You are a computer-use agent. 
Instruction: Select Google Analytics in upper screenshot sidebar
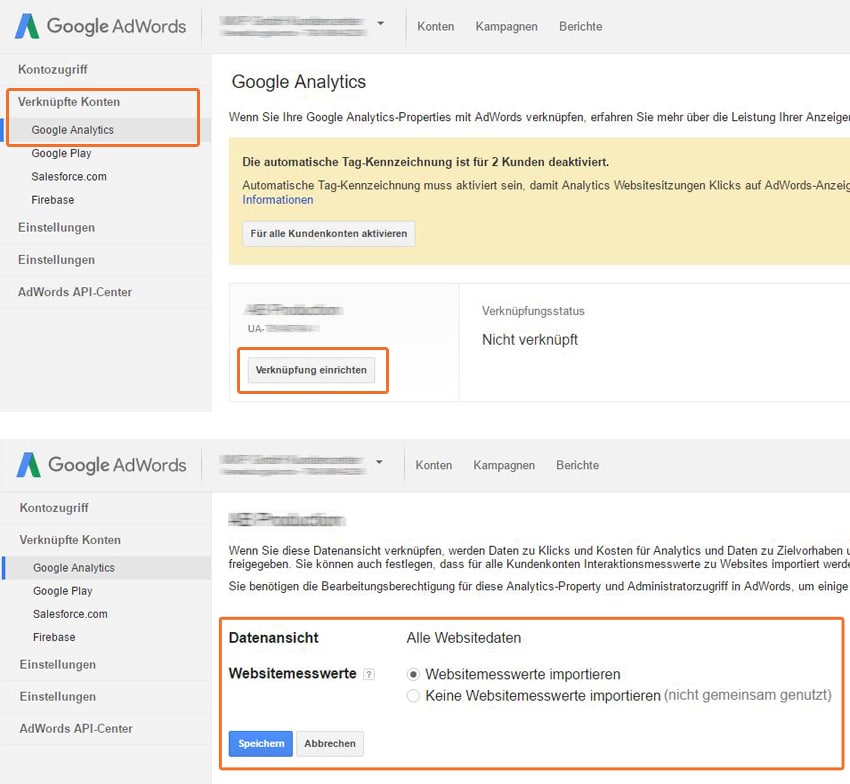pyautogui.click(x=73, y=130)
